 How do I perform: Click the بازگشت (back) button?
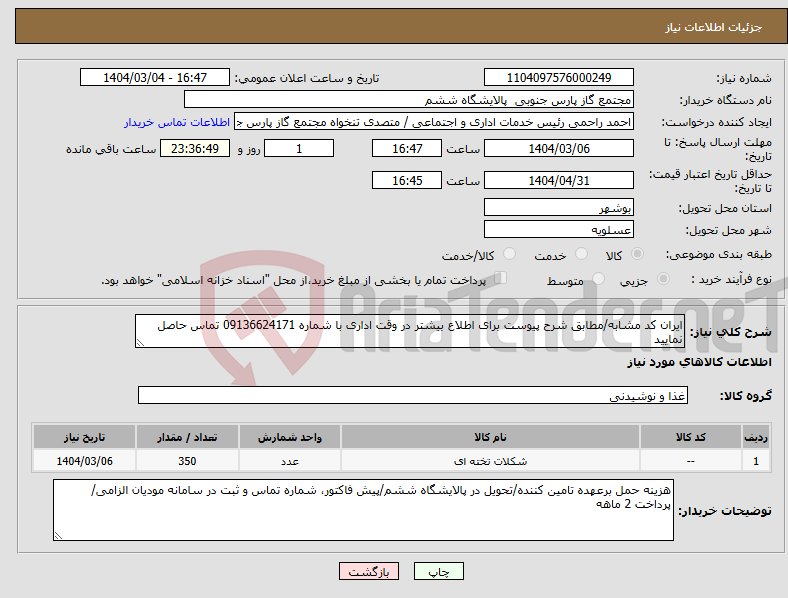[x=369, y=571]
